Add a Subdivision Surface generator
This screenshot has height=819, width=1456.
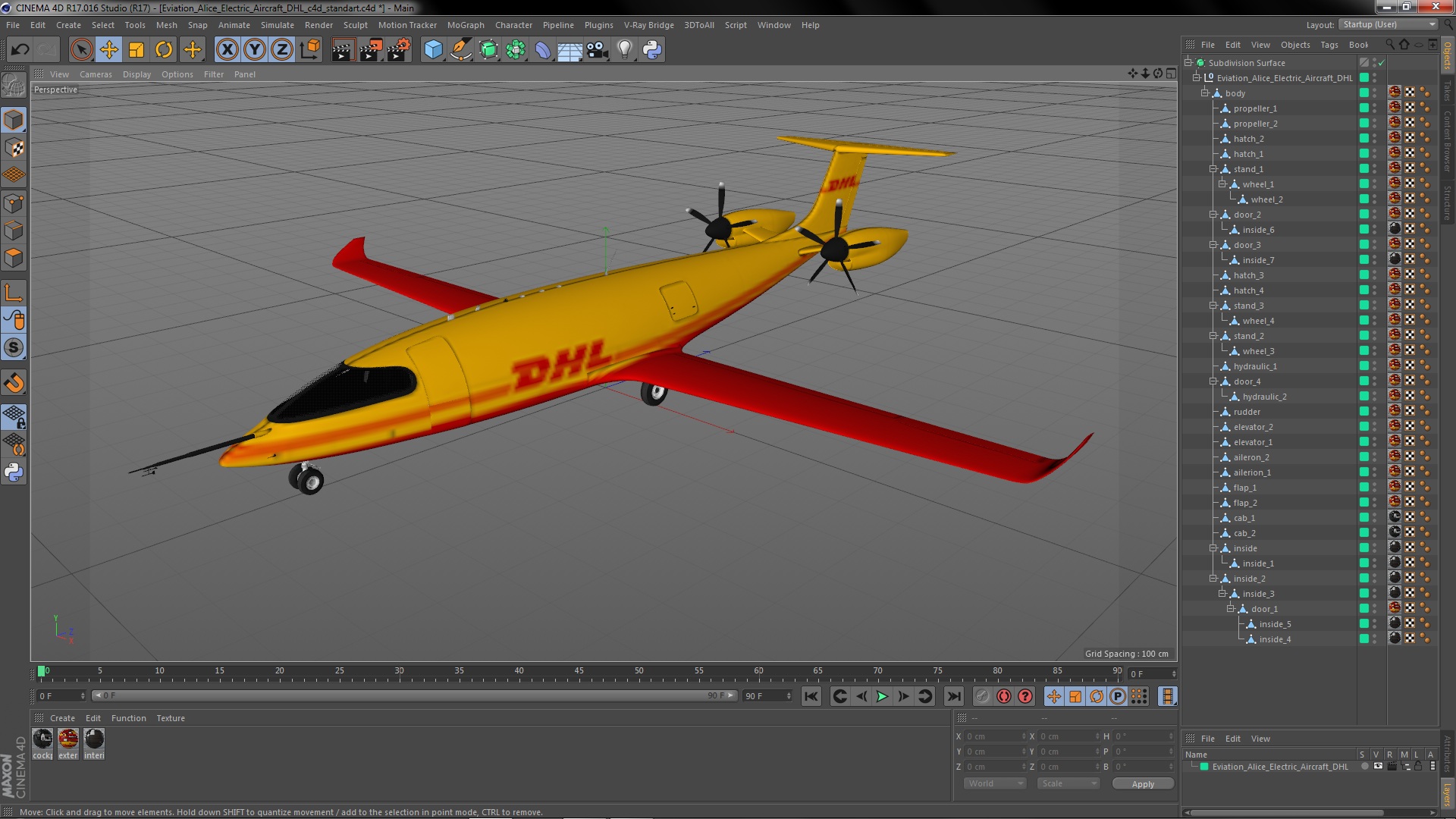(488, 50)
